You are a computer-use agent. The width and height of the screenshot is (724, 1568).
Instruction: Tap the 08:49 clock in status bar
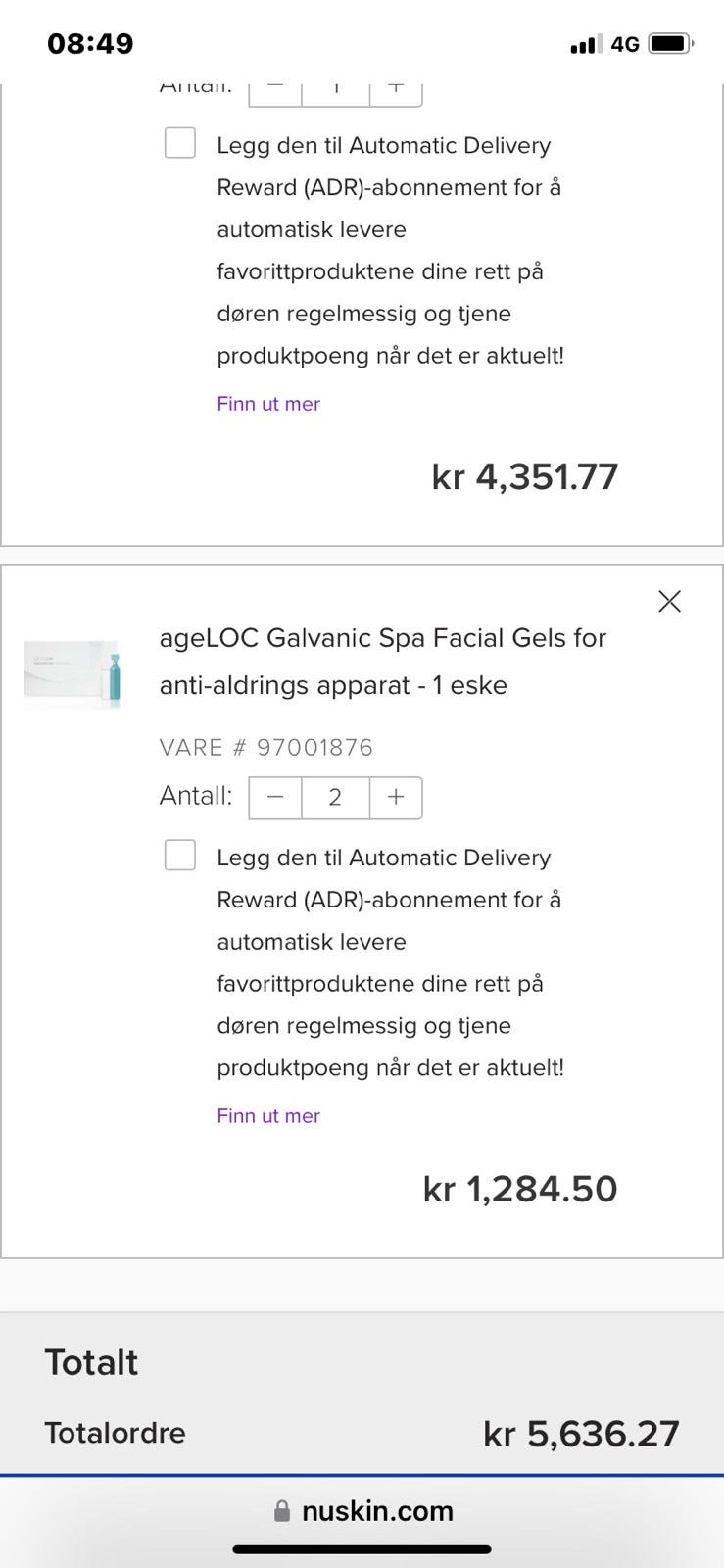(x=90, y=44)
